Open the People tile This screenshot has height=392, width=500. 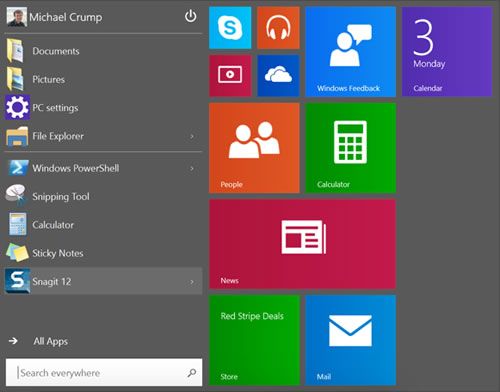tap(254, 148)
